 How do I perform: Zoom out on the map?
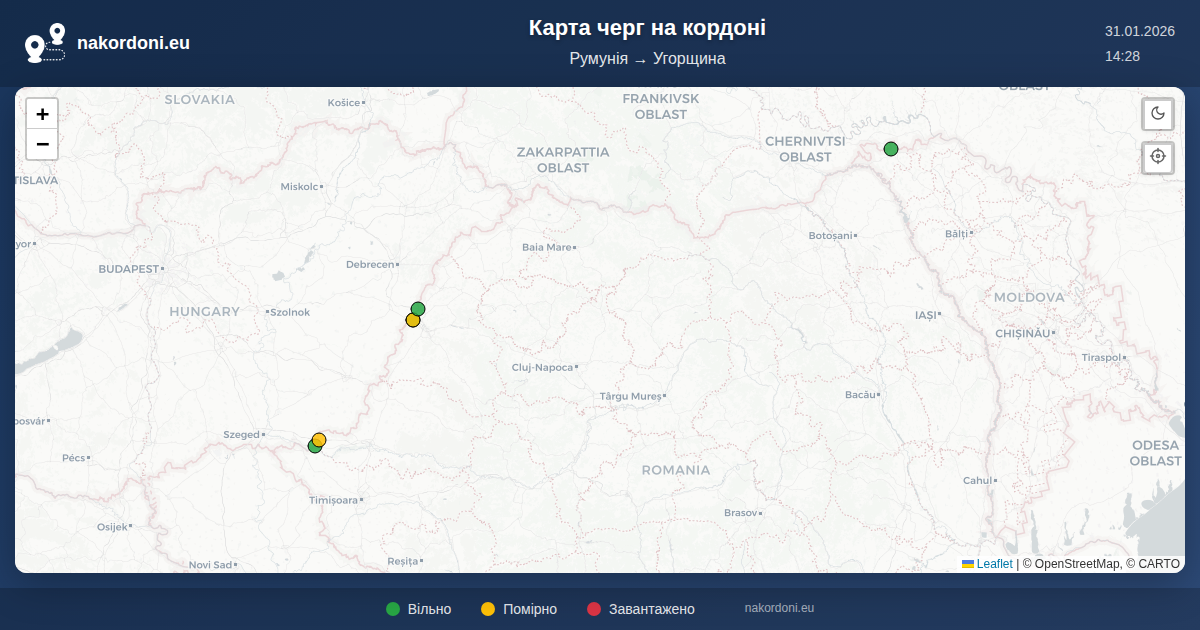coord(42,145)
